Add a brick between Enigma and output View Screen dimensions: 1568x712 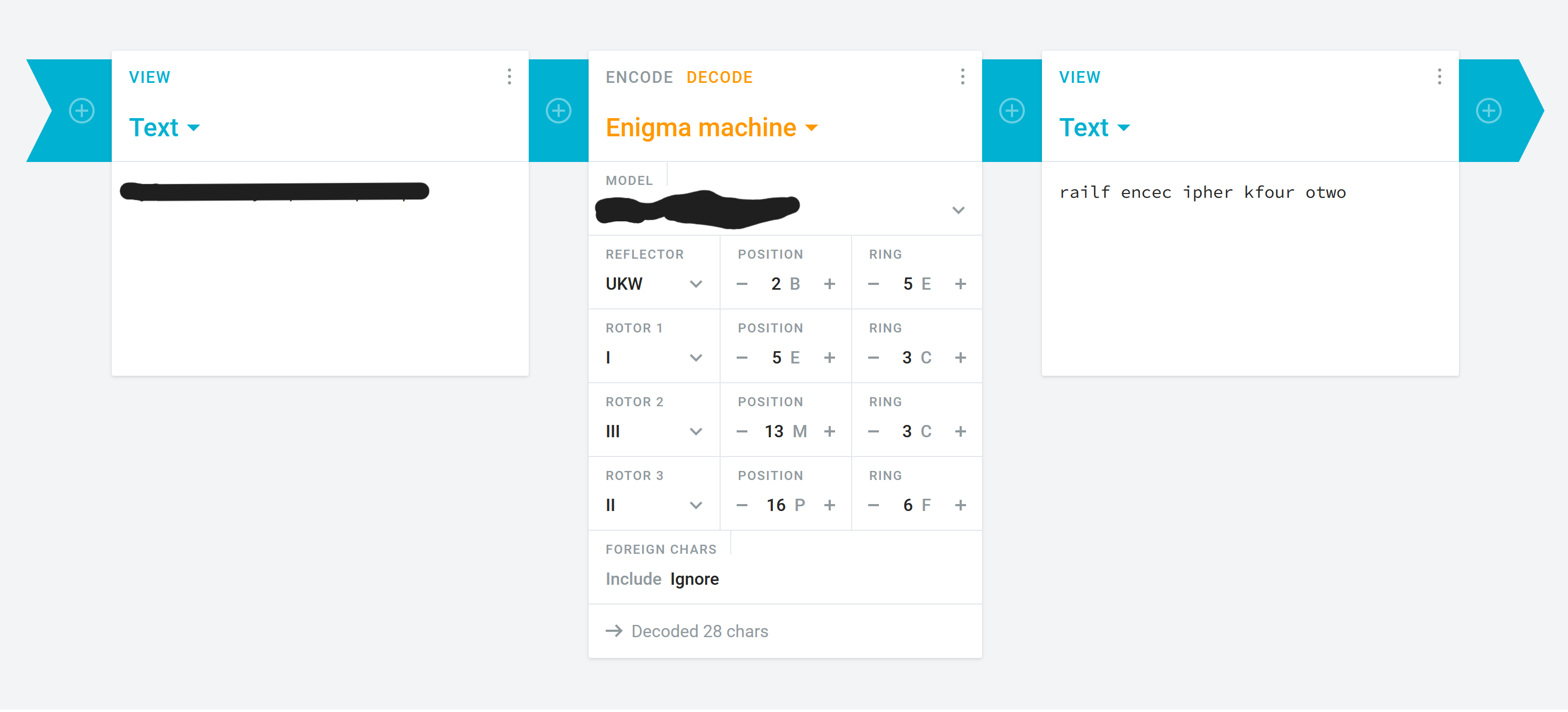point(1011,111)
